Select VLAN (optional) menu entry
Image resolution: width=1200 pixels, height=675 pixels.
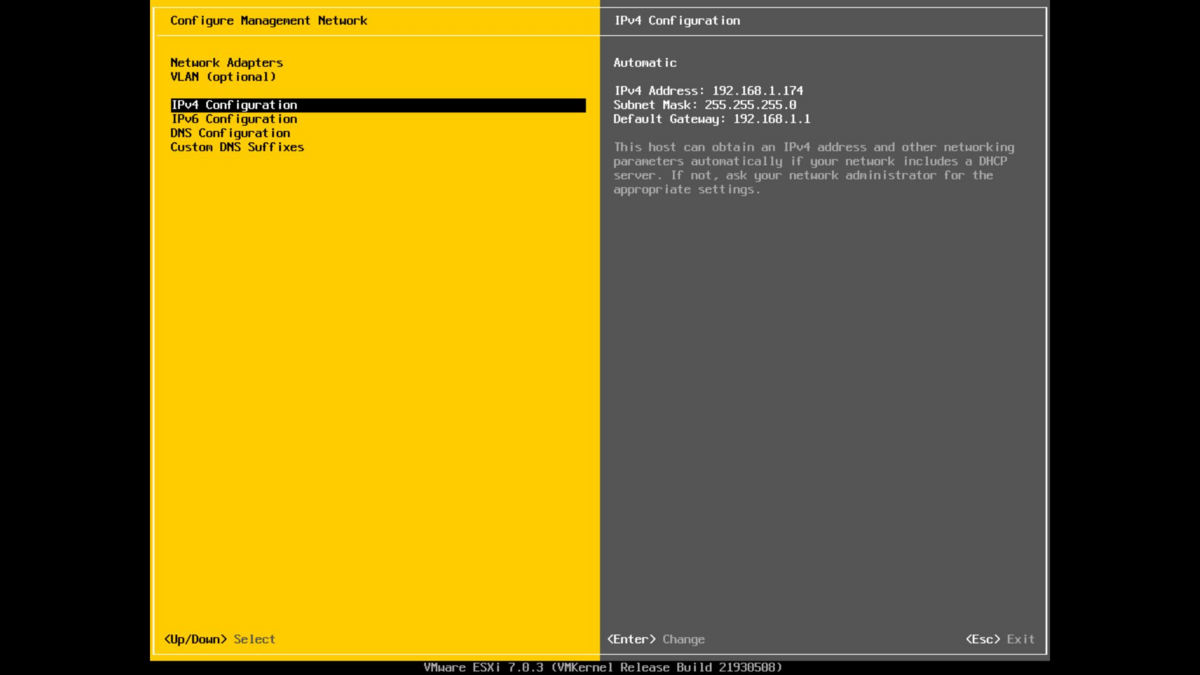coord(223,77)
